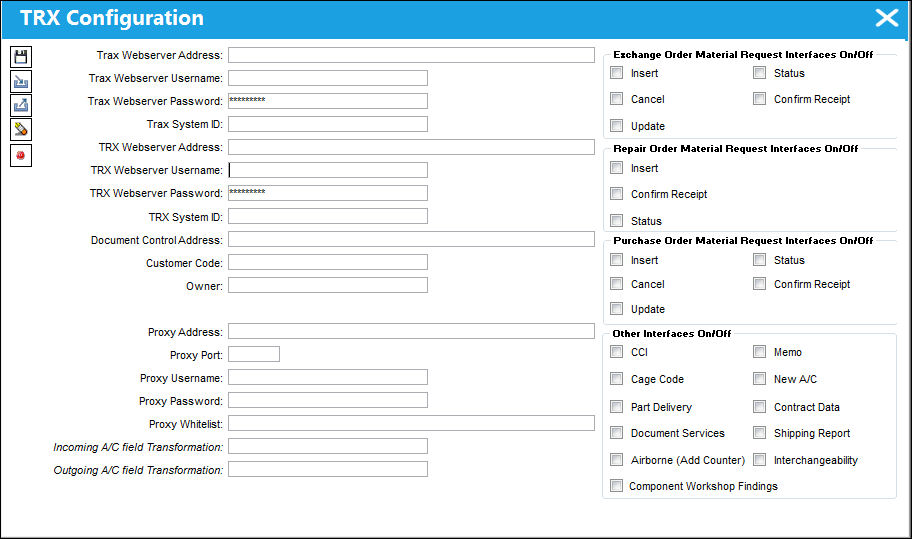Tick the Memo interface checkbox
Viewport: 912px width, 539px height.
[x=760, y=352]
